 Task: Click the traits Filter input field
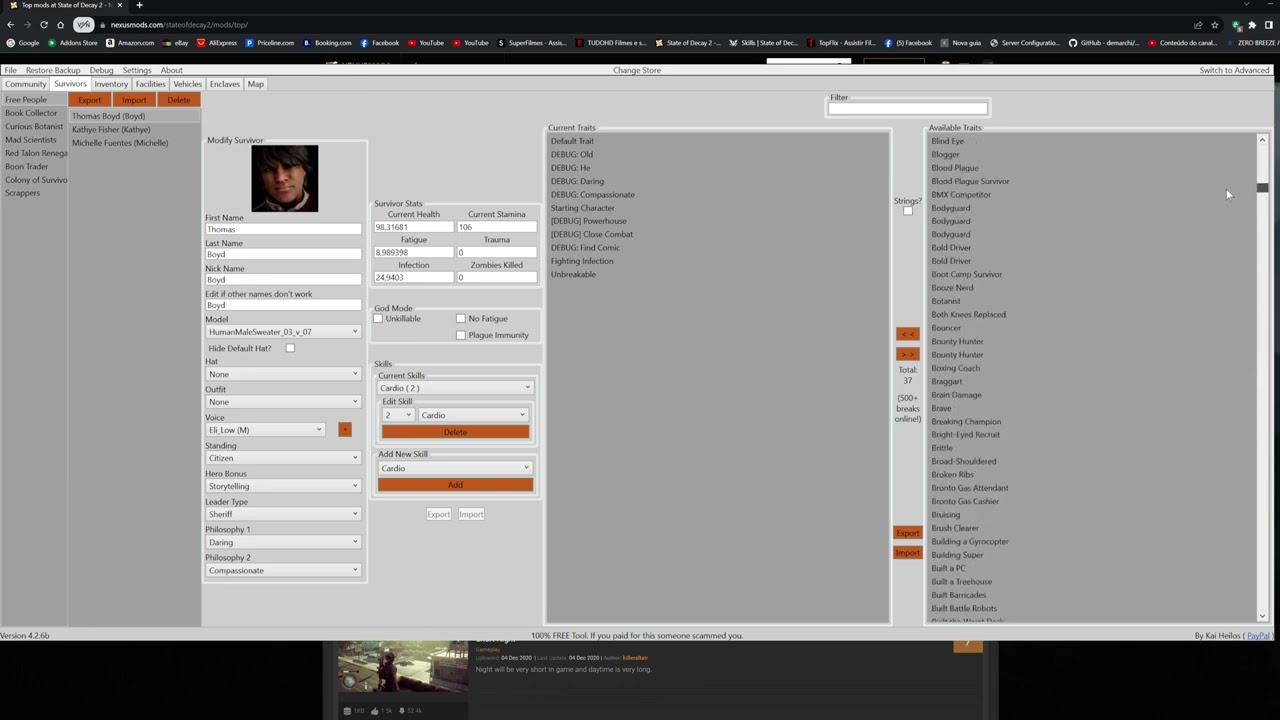(x=907, y=108)
